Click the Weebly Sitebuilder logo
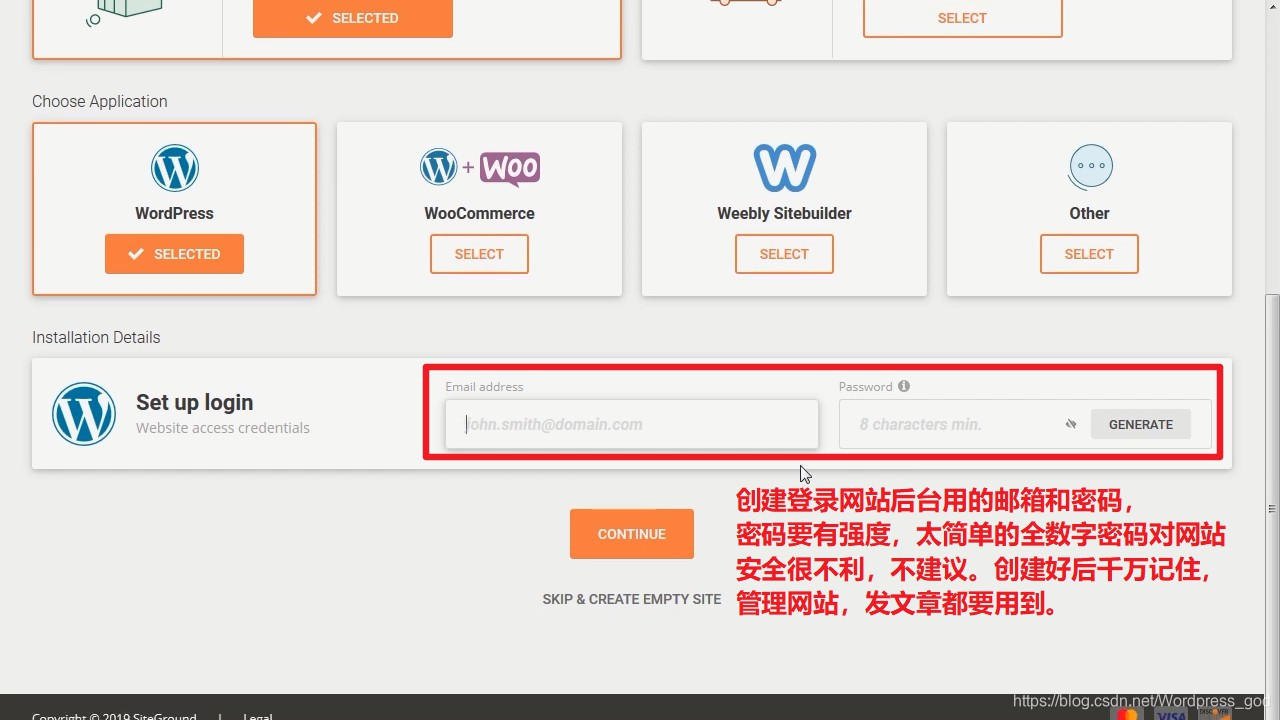 tap(785, 167)
